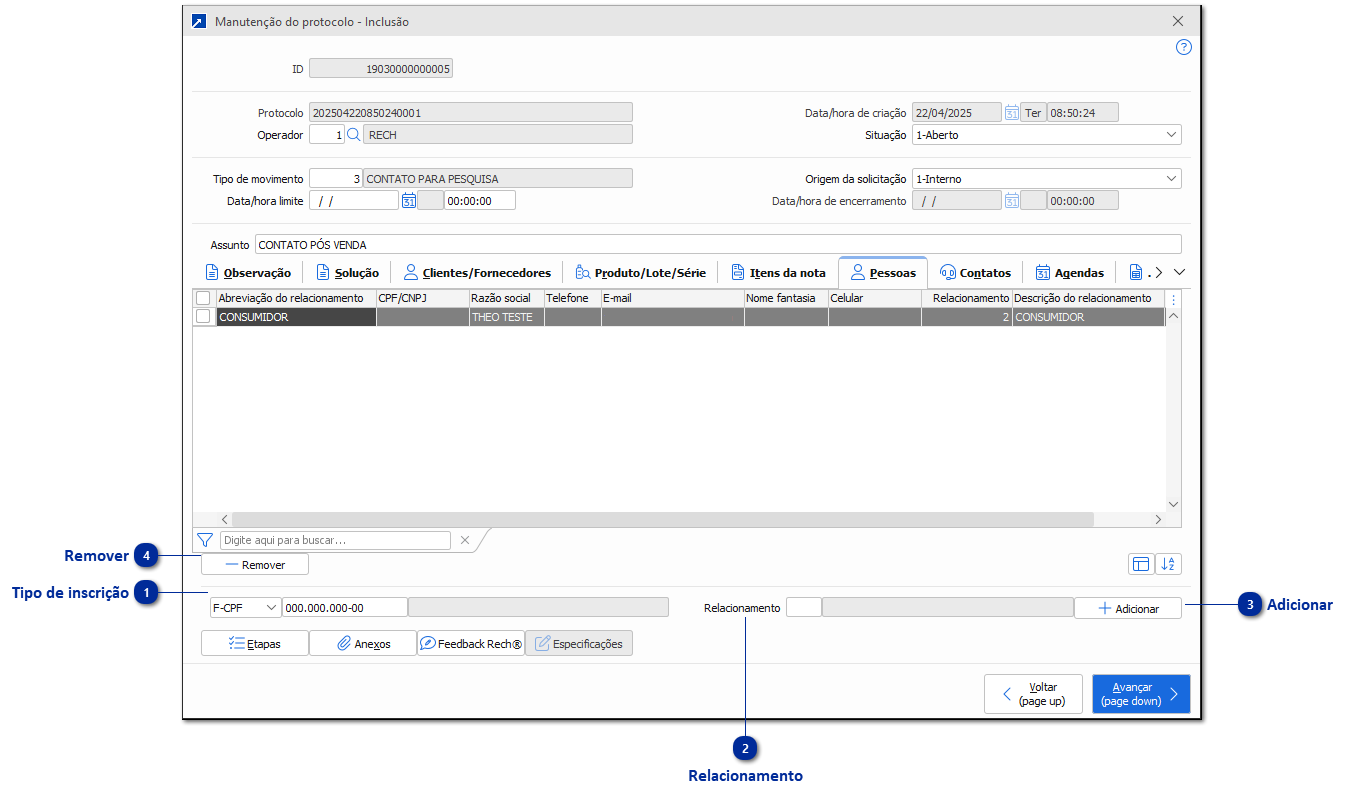Click the Descrição do relacionamento column header
The height and width of the screenshot is (802, 1349).
coord(1088,298)
